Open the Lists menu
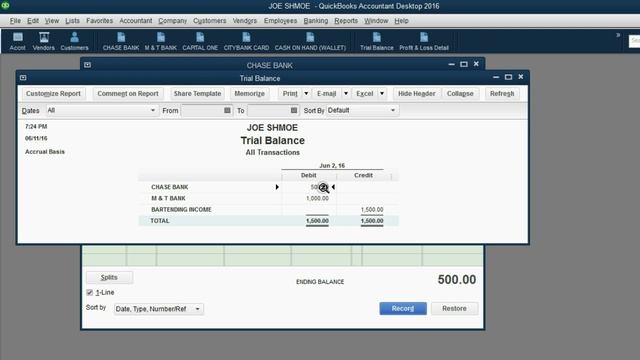640x360 pixels. (x=72, y=21)
